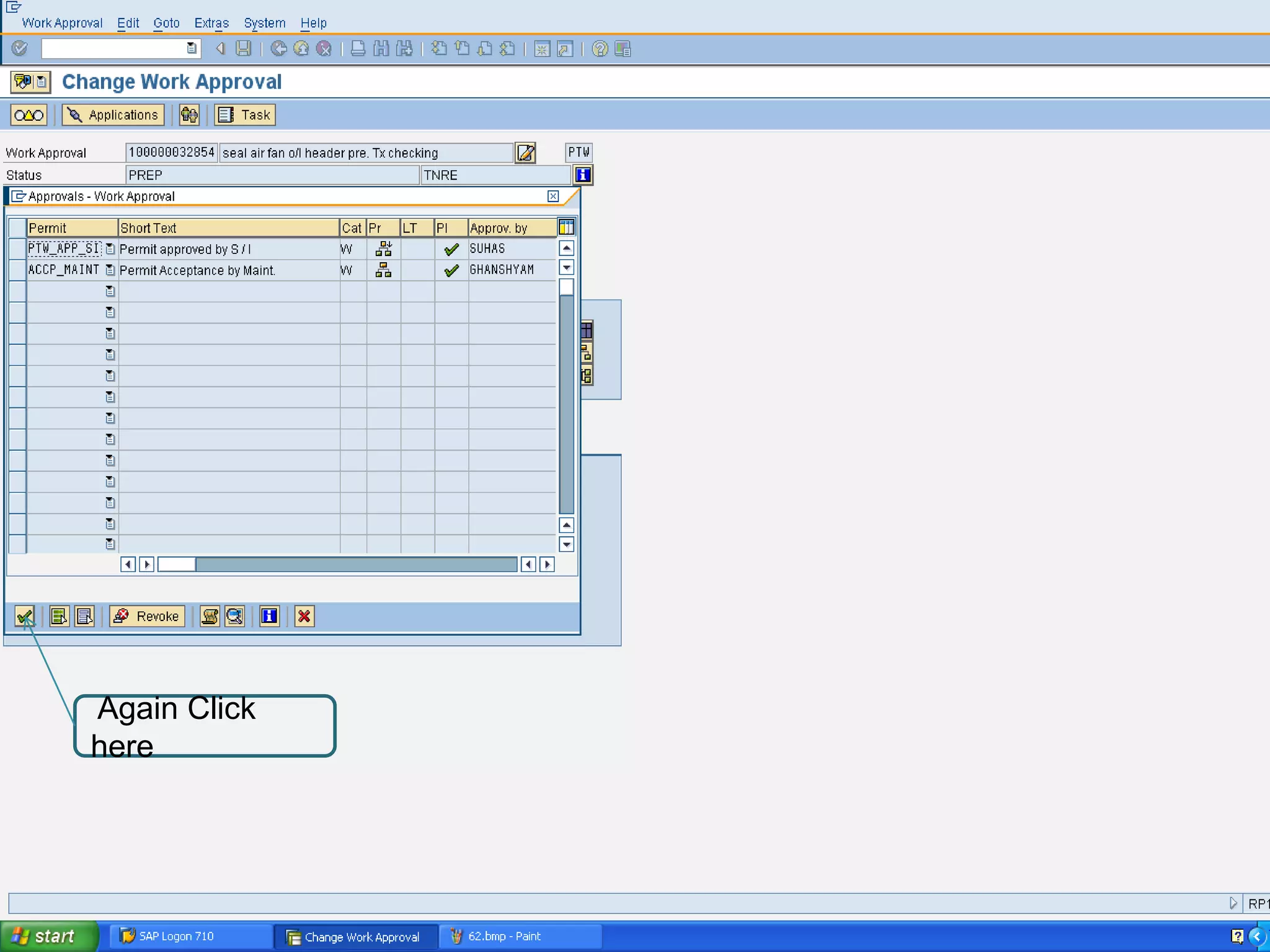Click the Save icon in the standard toolbar
The height and width of the screenshot is (952, 1270).
tap(244, 48)
